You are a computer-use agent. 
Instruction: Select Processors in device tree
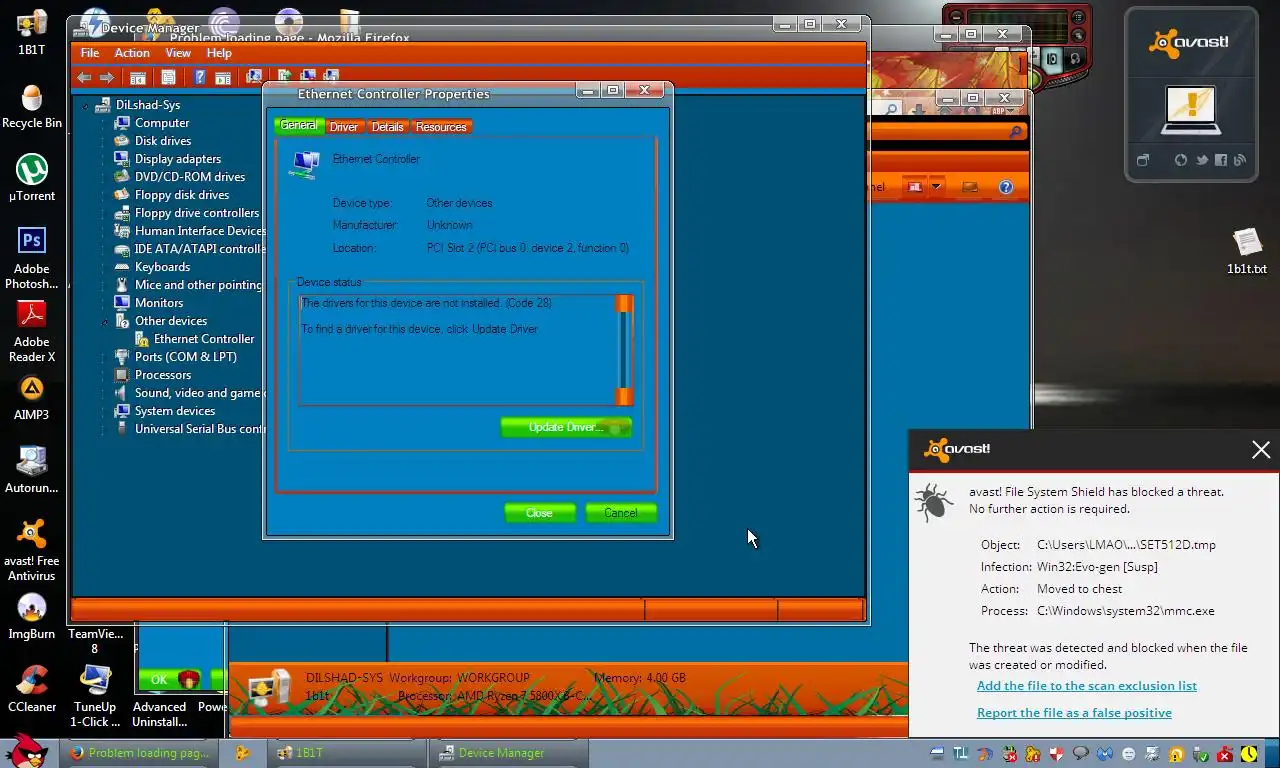pyautogui.click(x=163, y=375)
